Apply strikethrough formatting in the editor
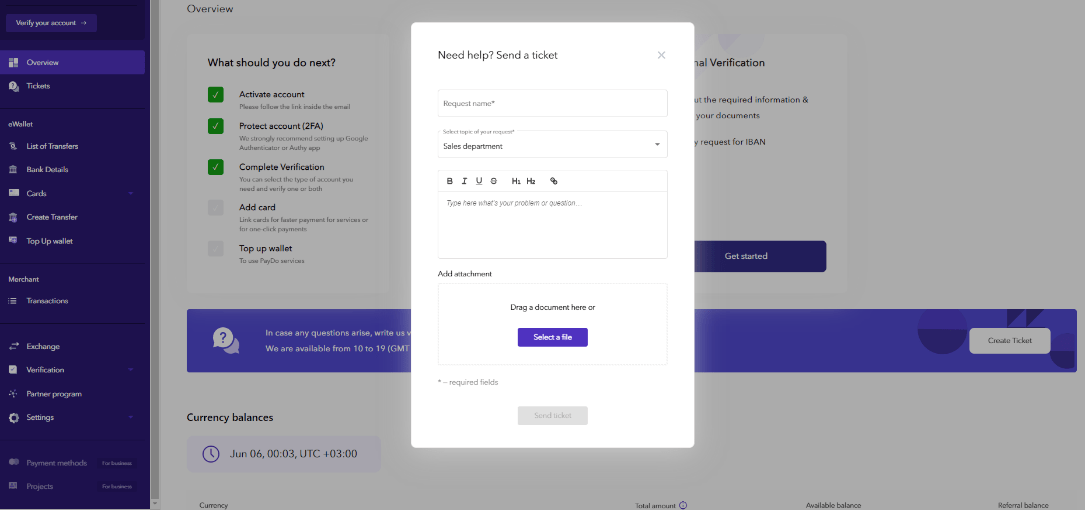 [494, 181]
